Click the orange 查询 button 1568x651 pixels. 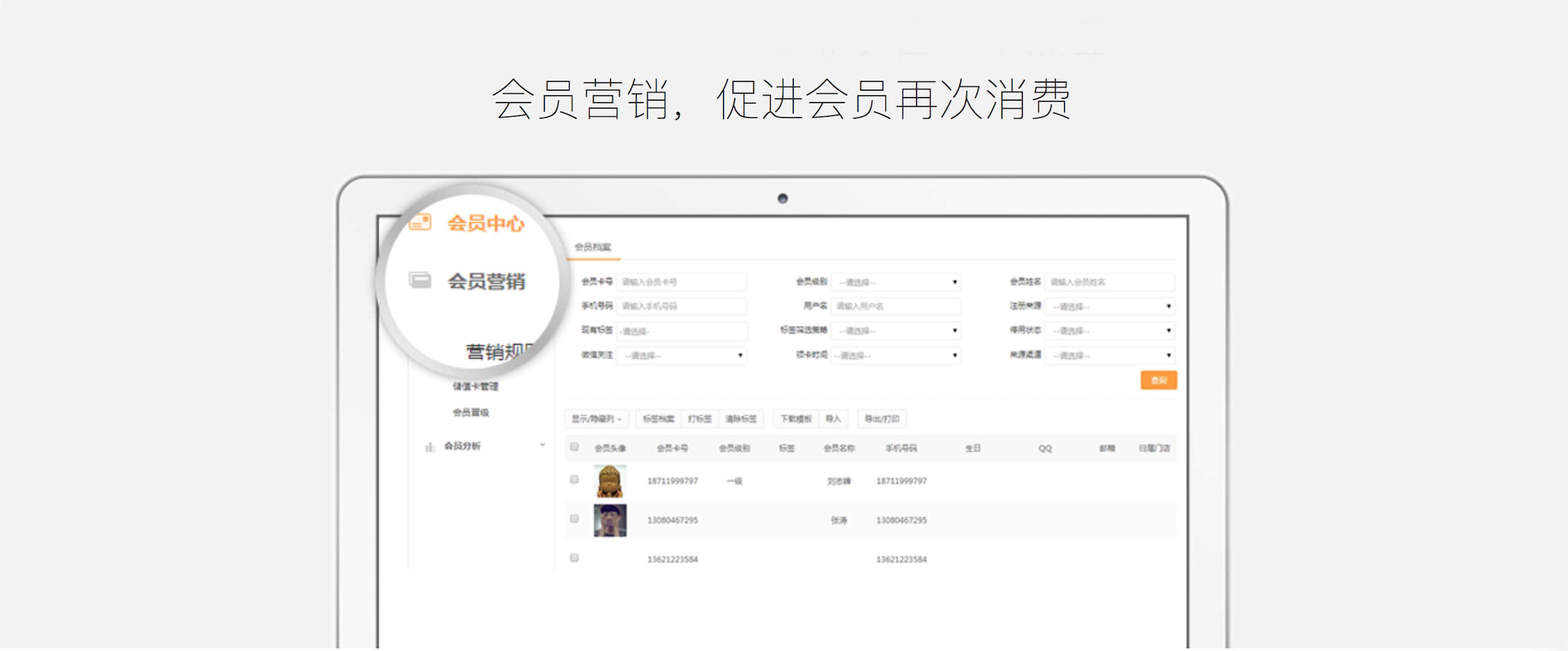pyautogui.click(x=1159, y=381)
